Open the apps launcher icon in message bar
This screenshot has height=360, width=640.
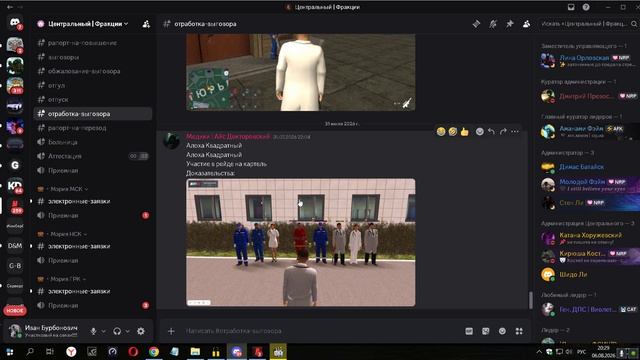519,331
